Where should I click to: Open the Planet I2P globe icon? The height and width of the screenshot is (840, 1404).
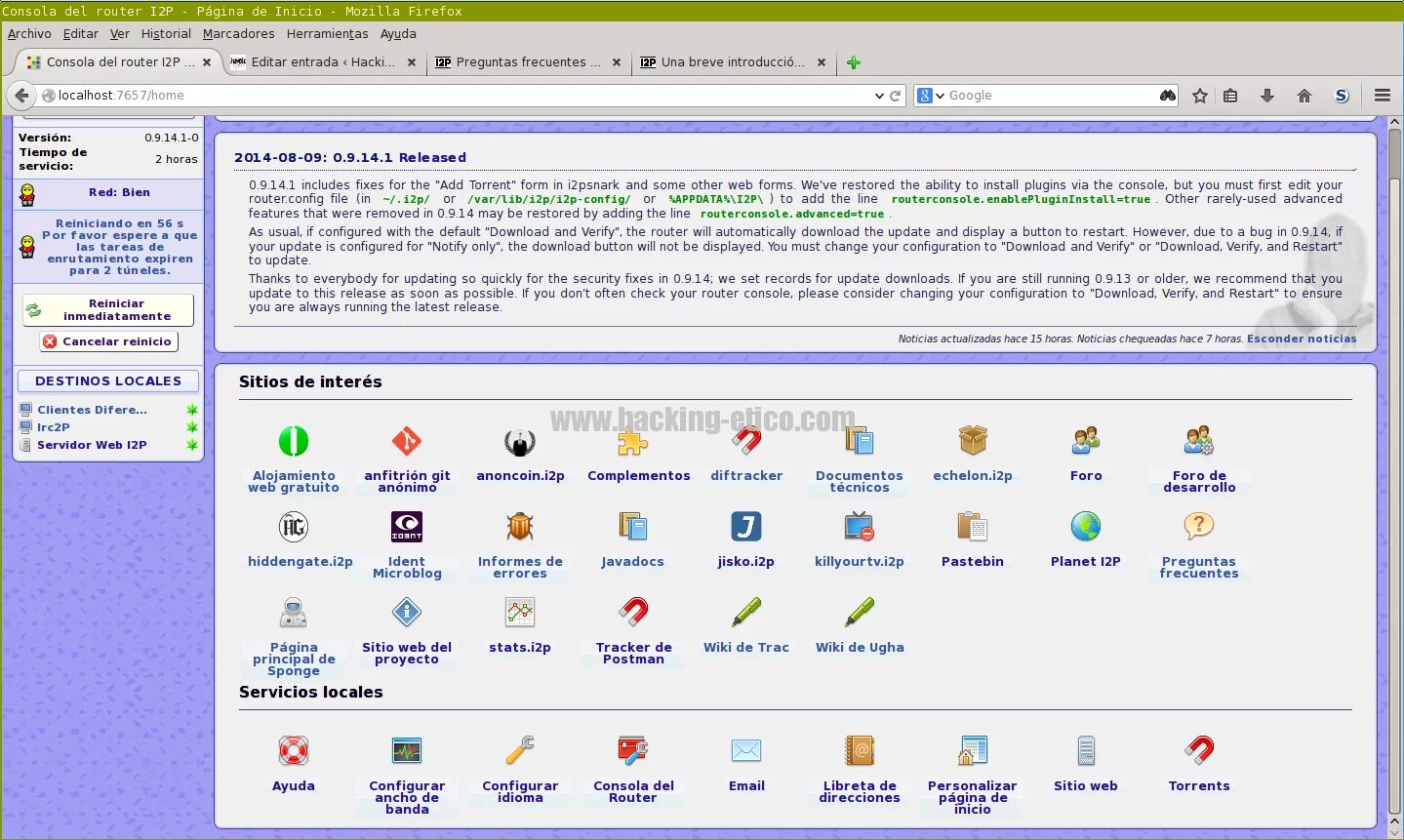click(1086, 527)
